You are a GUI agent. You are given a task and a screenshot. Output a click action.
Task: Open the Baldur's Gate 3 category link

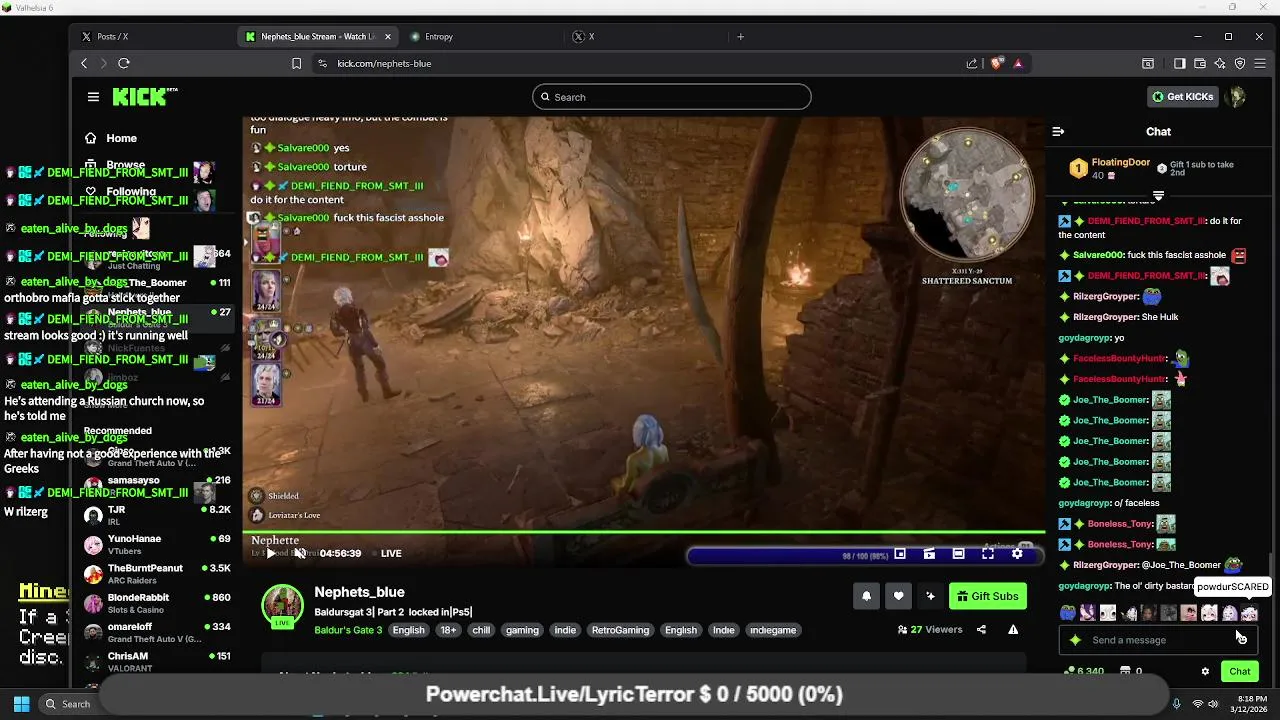click(348, 630)
